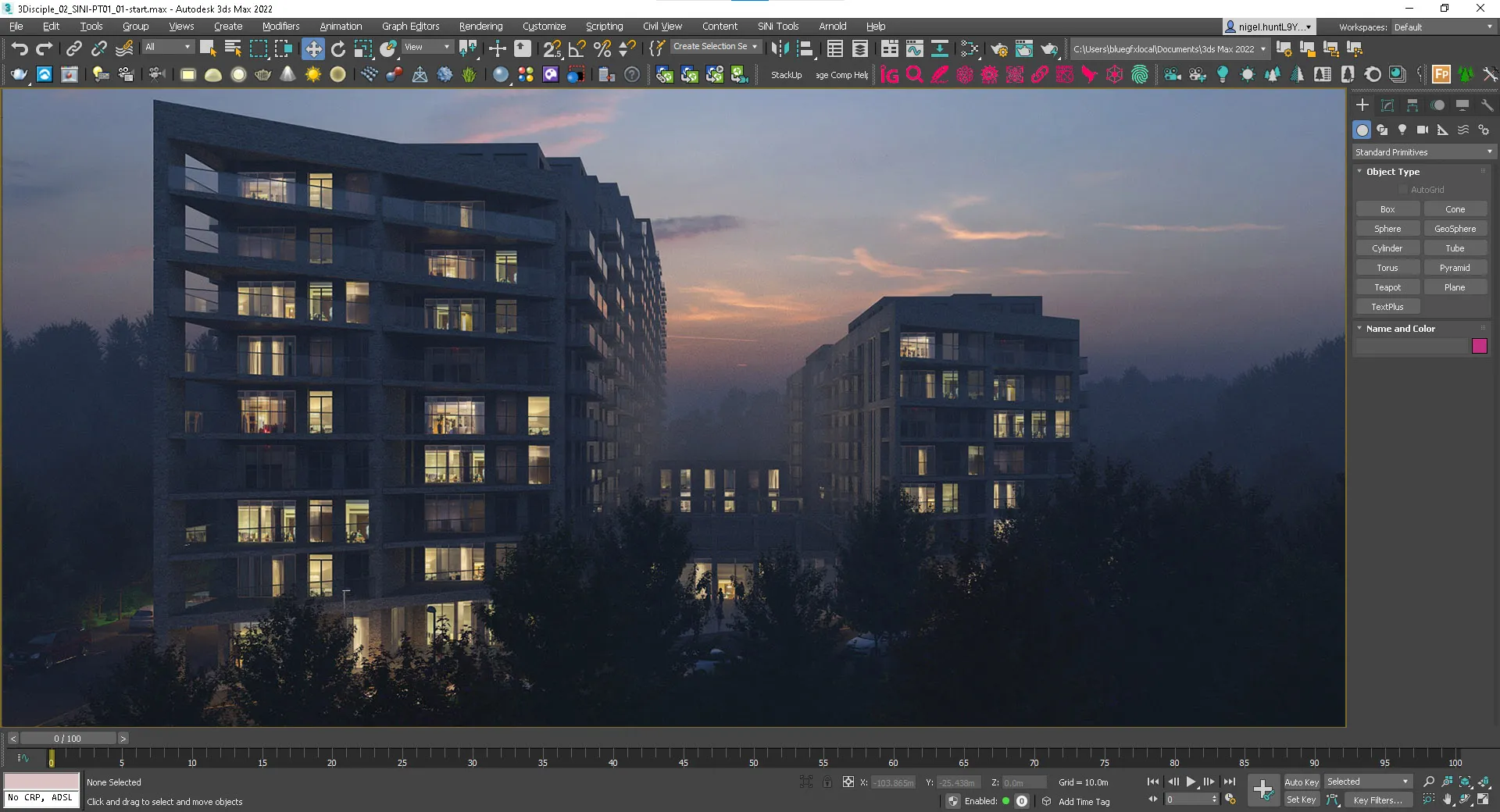Open the Graph Editors menu
This screenshot has width=1500, height=812.
coord(410,27)
